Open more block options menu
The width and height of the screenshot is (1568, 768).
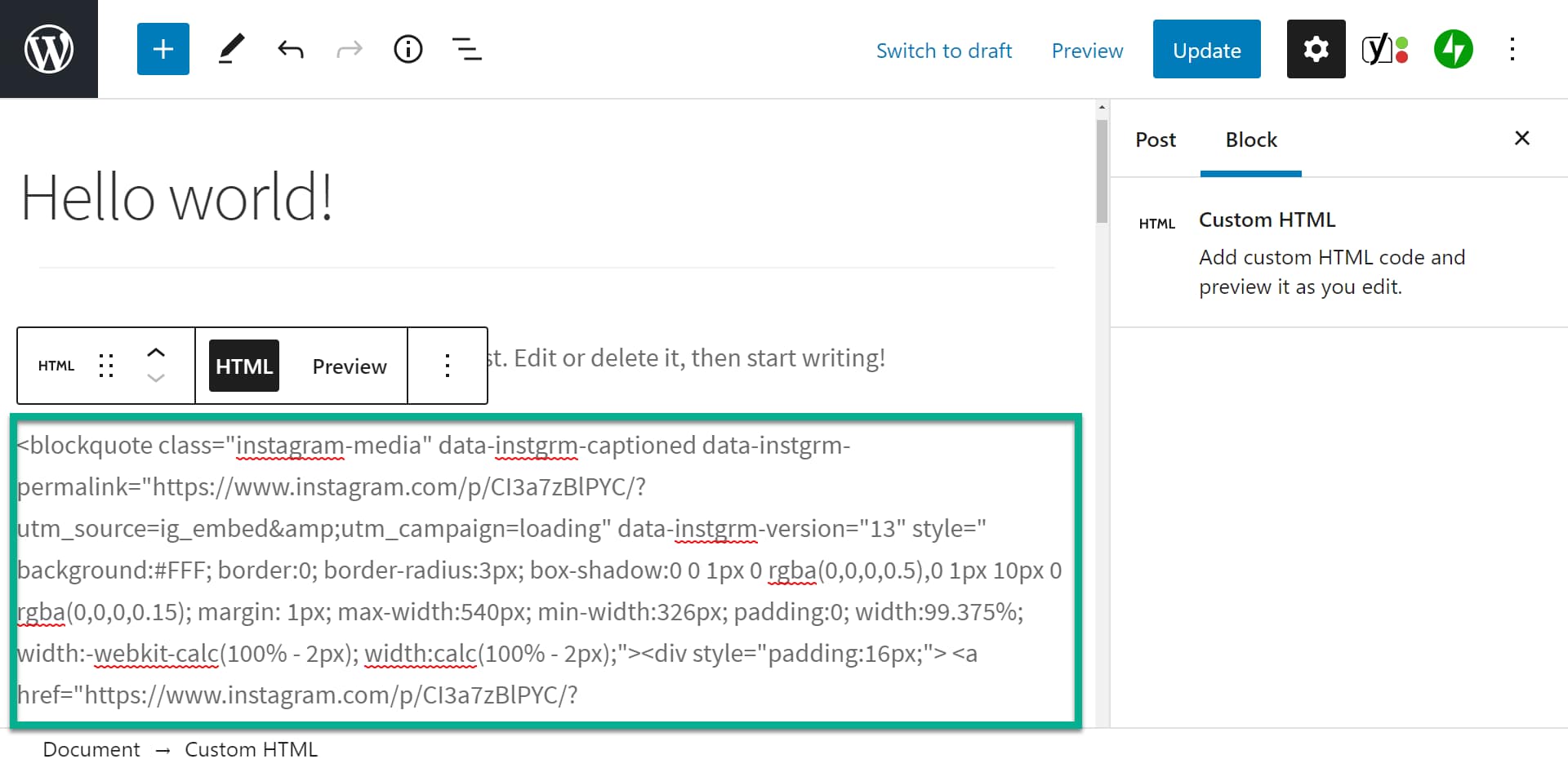pyautogui.click(x=448, y=366)
